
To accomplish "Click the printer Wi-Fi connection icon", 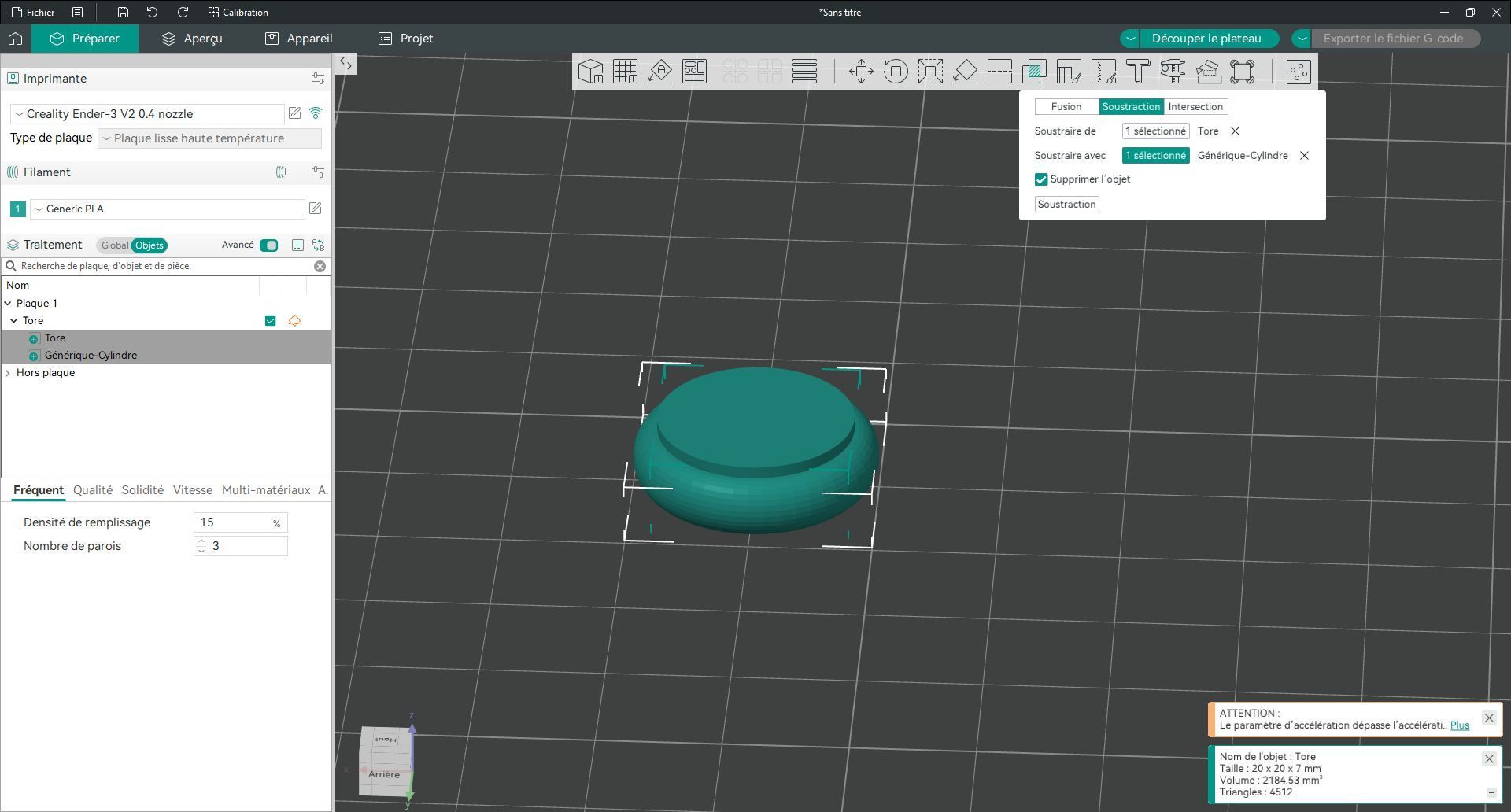I will [316, 113].
